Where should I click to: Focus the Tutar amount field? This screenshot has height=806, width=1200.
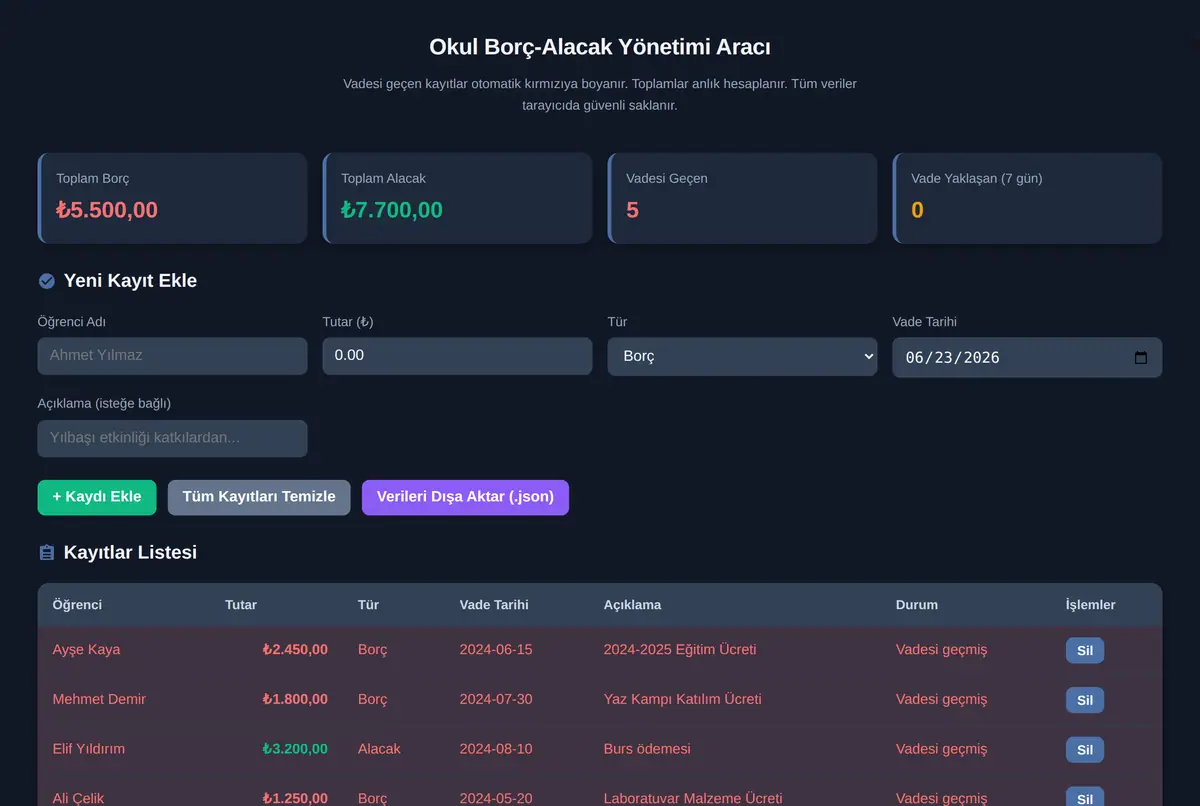click(457, 356)
